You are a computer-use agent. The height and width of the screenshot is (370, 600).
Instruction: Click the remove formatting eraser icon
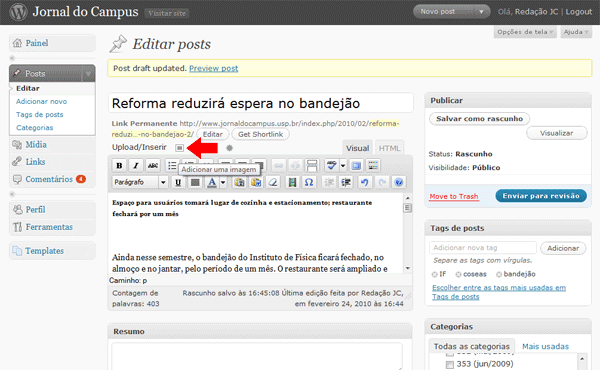point(273,183)
